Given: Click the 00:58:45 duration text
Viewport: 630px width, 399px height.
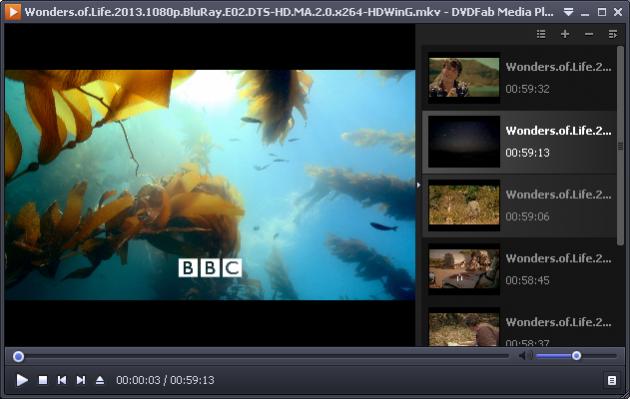Looking at the screenshot, I should (x=527, y=280).
